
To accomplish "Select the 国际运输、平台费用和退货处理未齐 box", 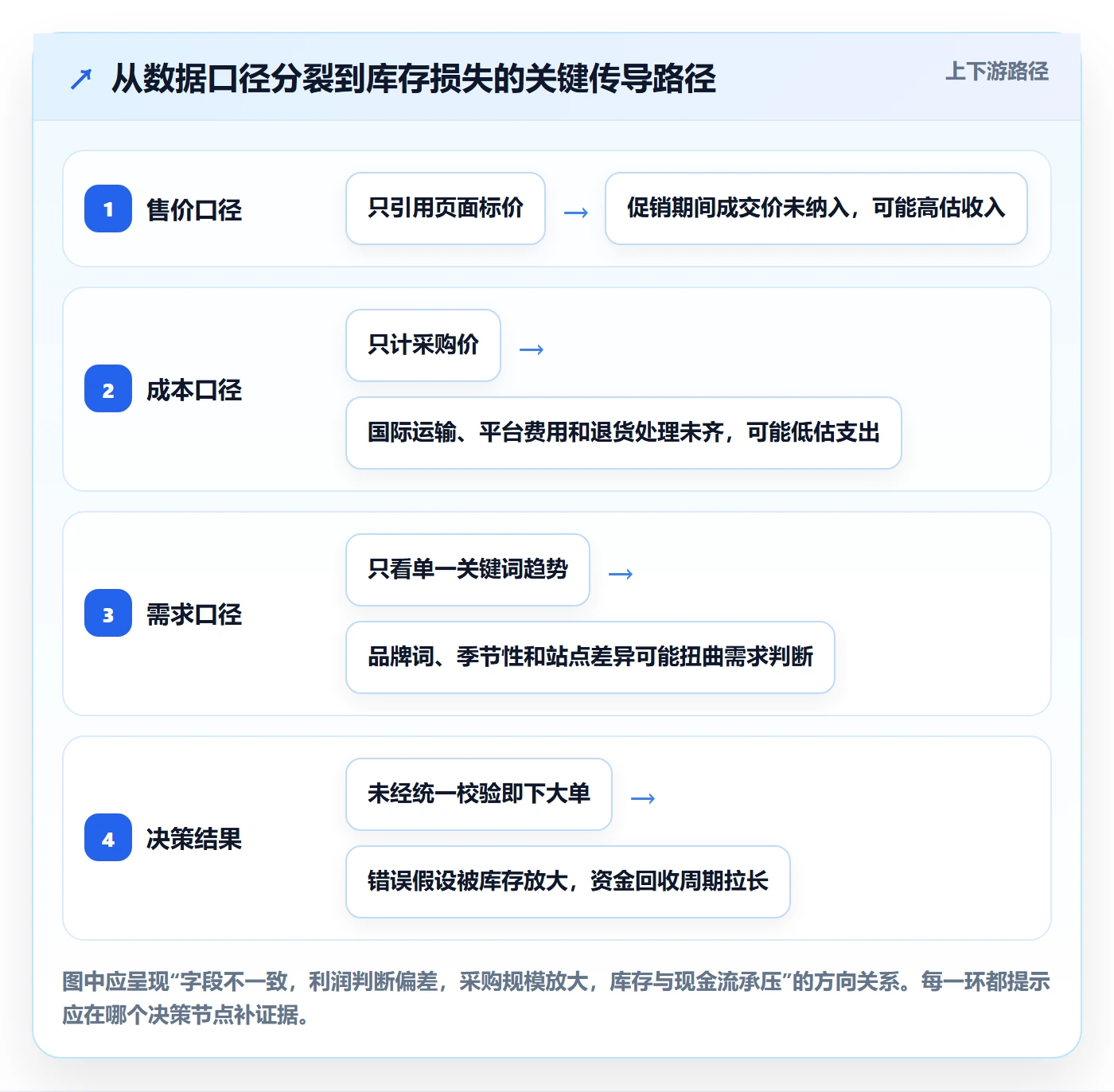I will click(x=624, y=433).
